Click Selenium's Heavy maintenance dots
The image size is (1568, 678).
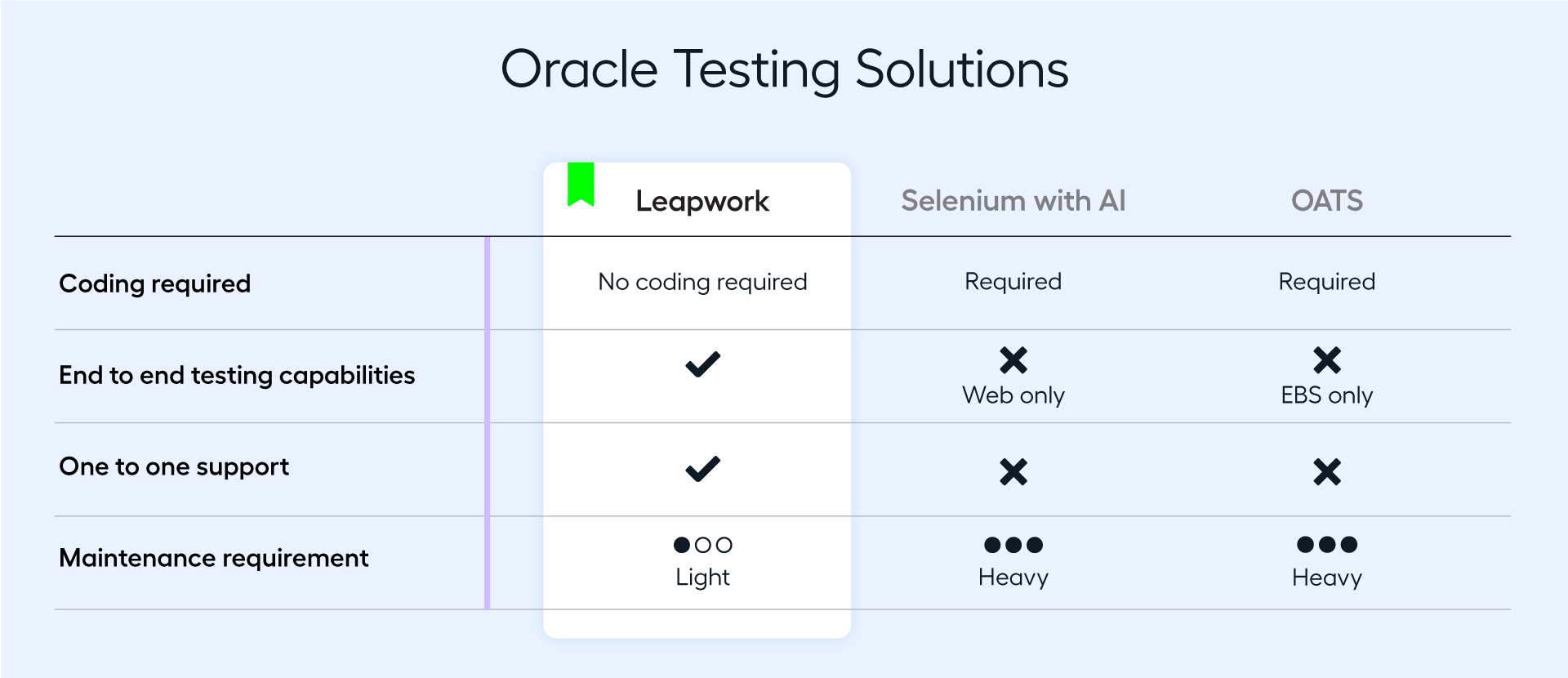click(1013, 545)
